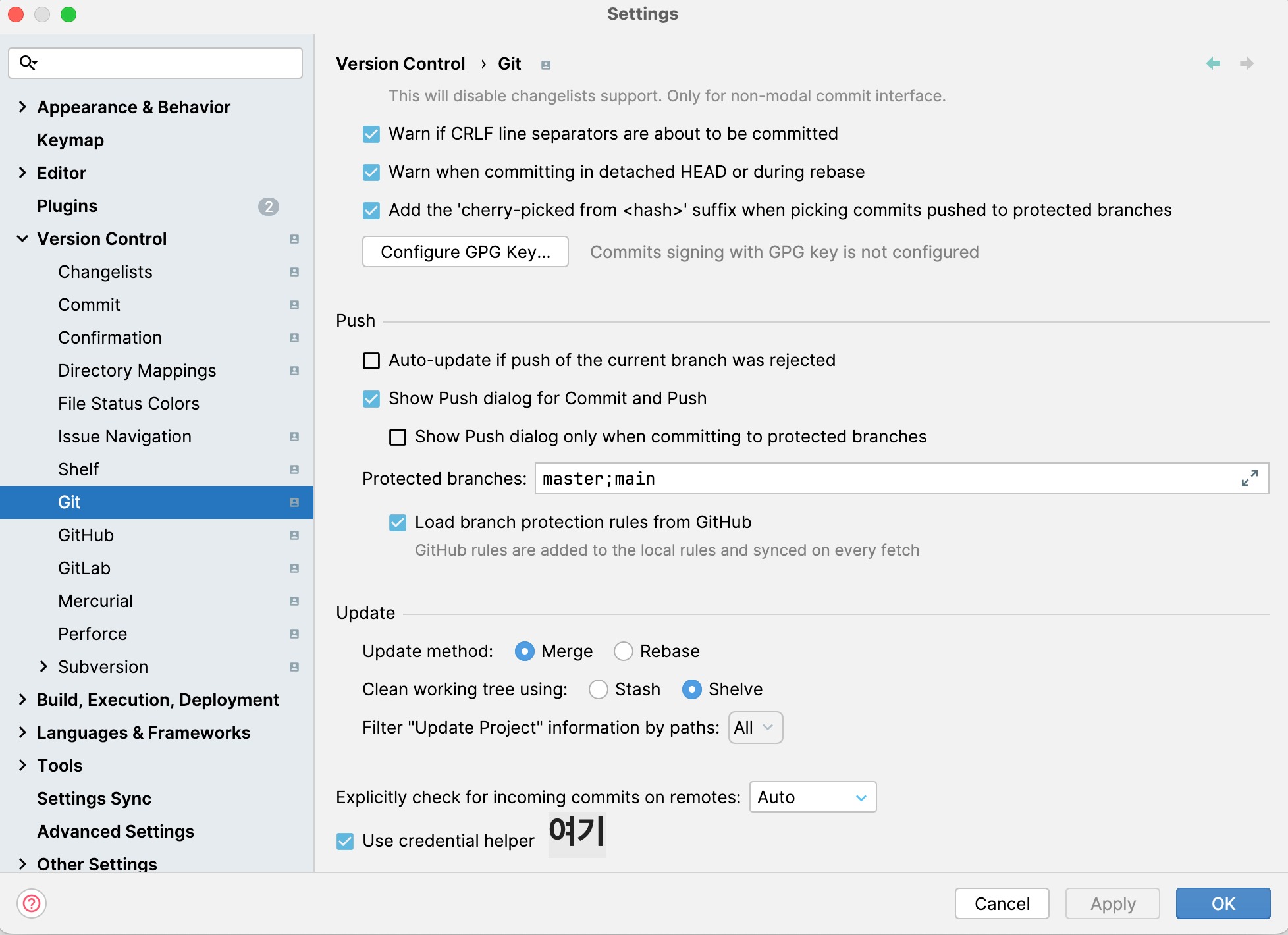Click the Plugins update count badge
Image resolution: width=1288 pixels, height=935 pixels.
pos(268,206)
